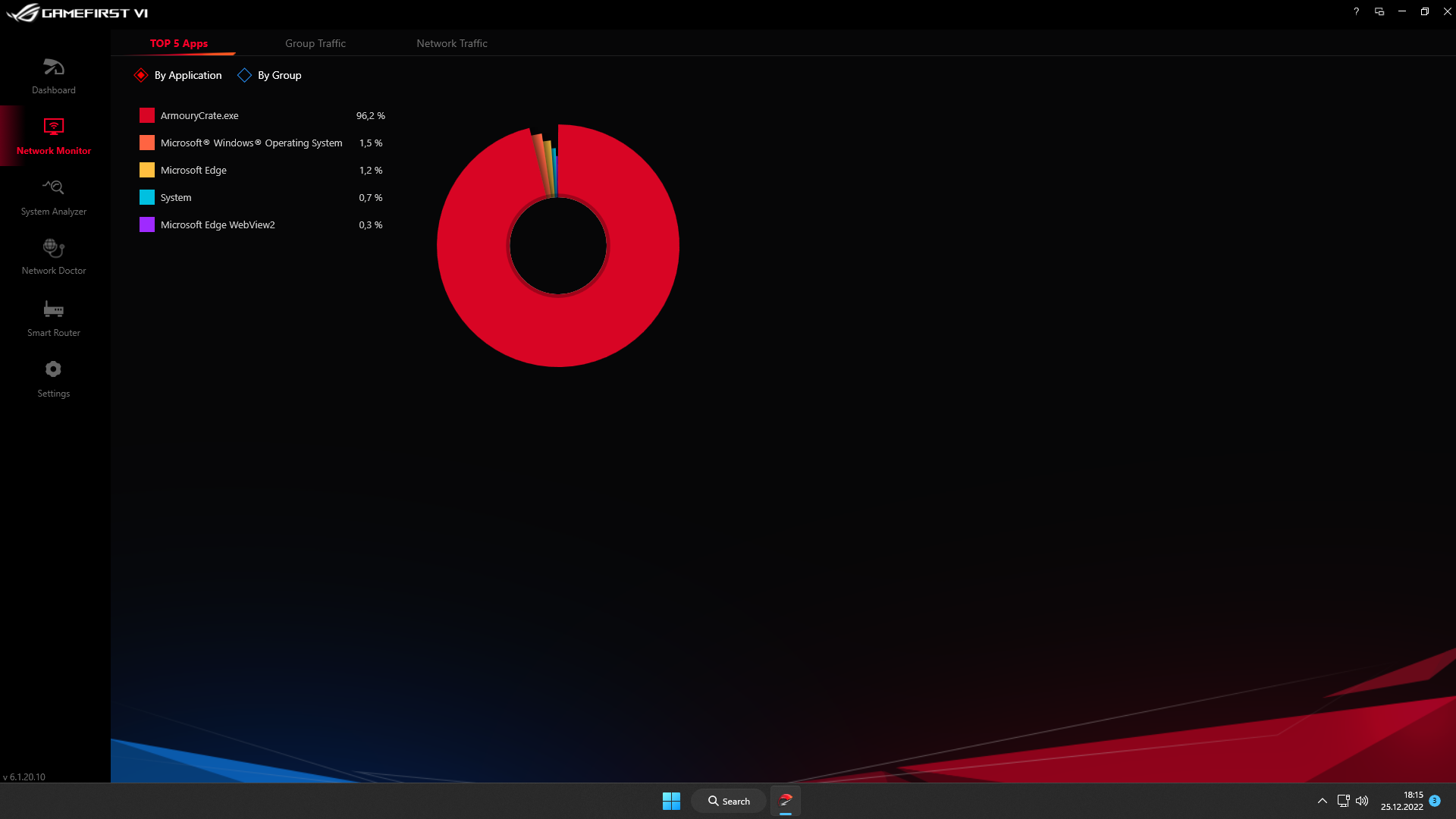Expand the hidden system tray icons
Viewport: 1456px width, 819px height.
point(1321,800)
